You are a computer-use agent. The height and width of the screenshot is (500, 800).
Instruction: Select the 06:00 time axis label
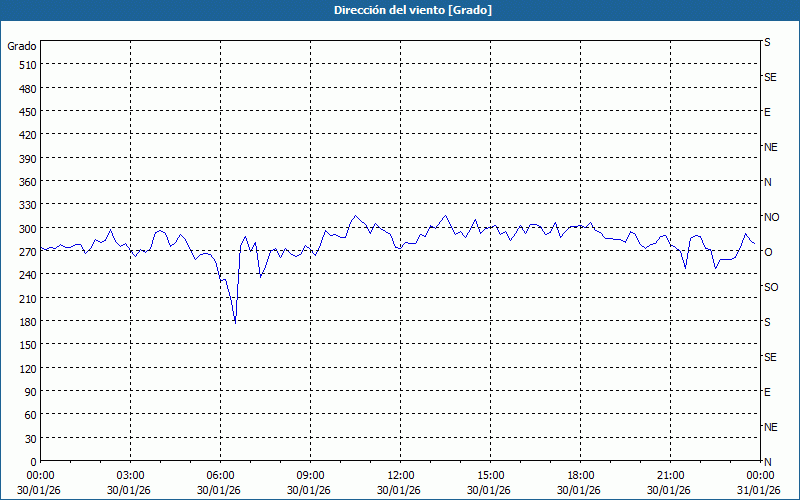220,475
